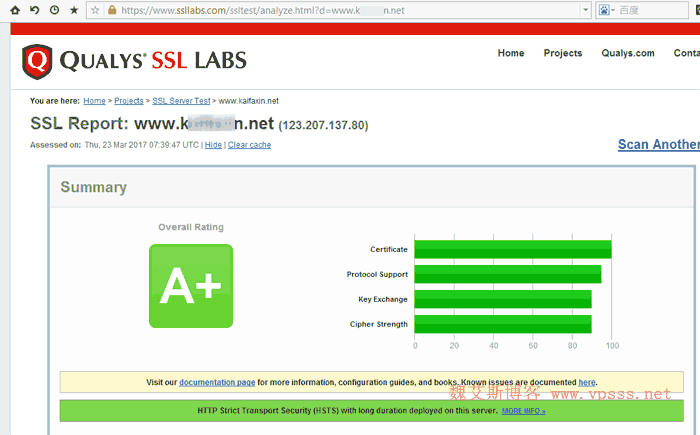Click the undo/restore page icon
Image resolution: width=700 pixels, height=435 pixels.
[34, 10]
